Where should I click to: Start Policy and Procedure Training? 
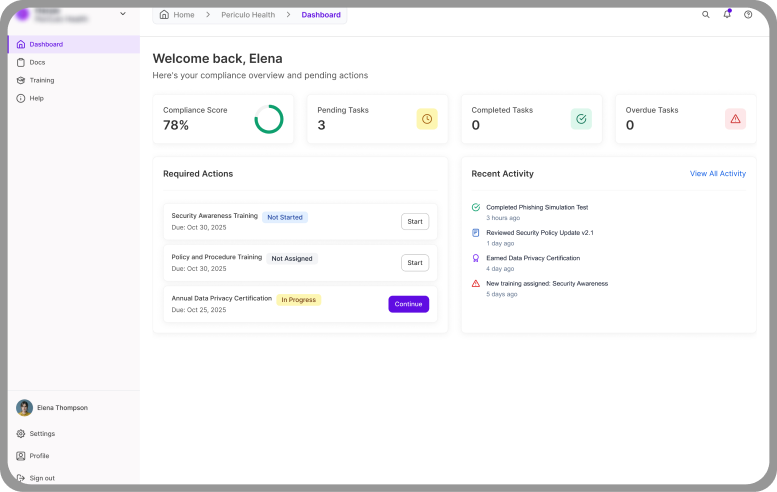(414, 263)
